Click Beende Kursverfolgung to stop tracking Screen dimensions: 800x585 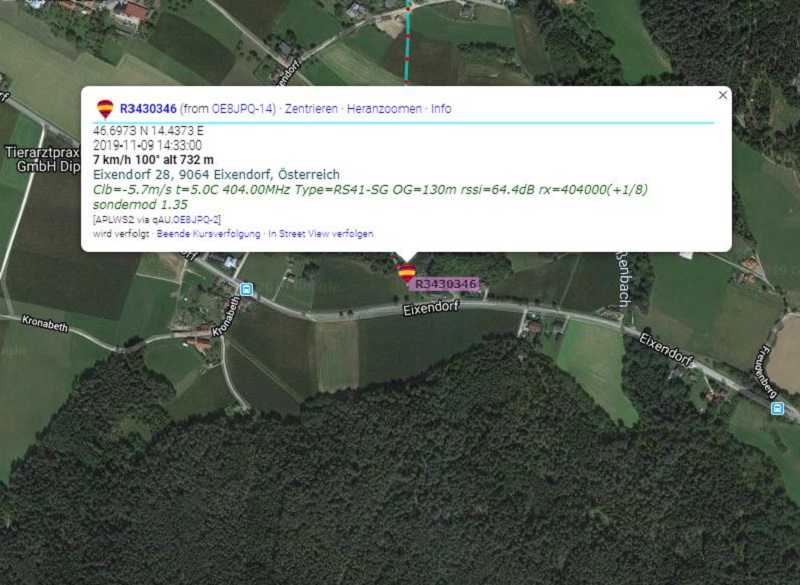208,234
